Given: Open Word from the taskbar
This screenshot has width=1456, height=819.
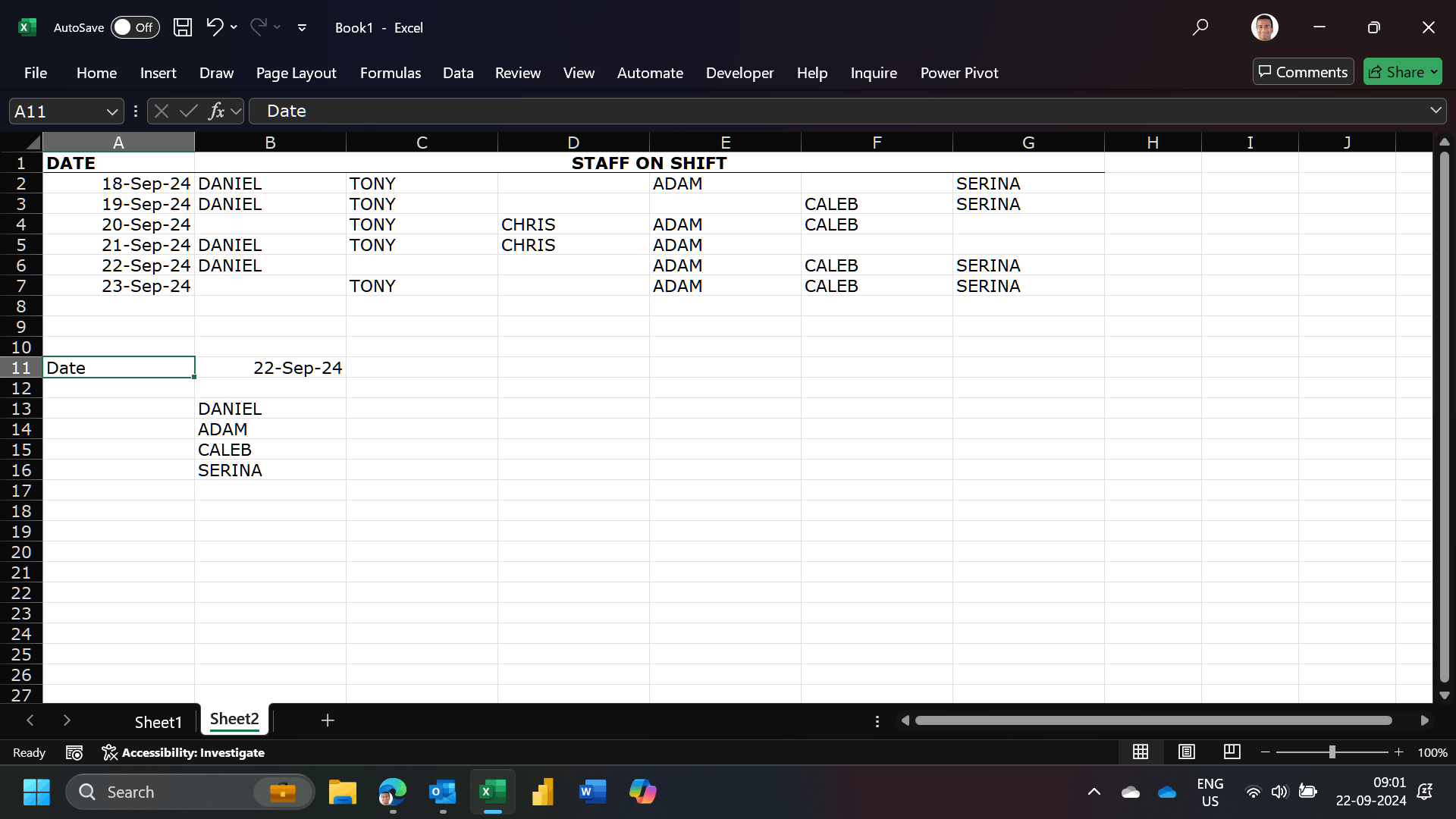Looking at the screenshot, I should 592,792.
